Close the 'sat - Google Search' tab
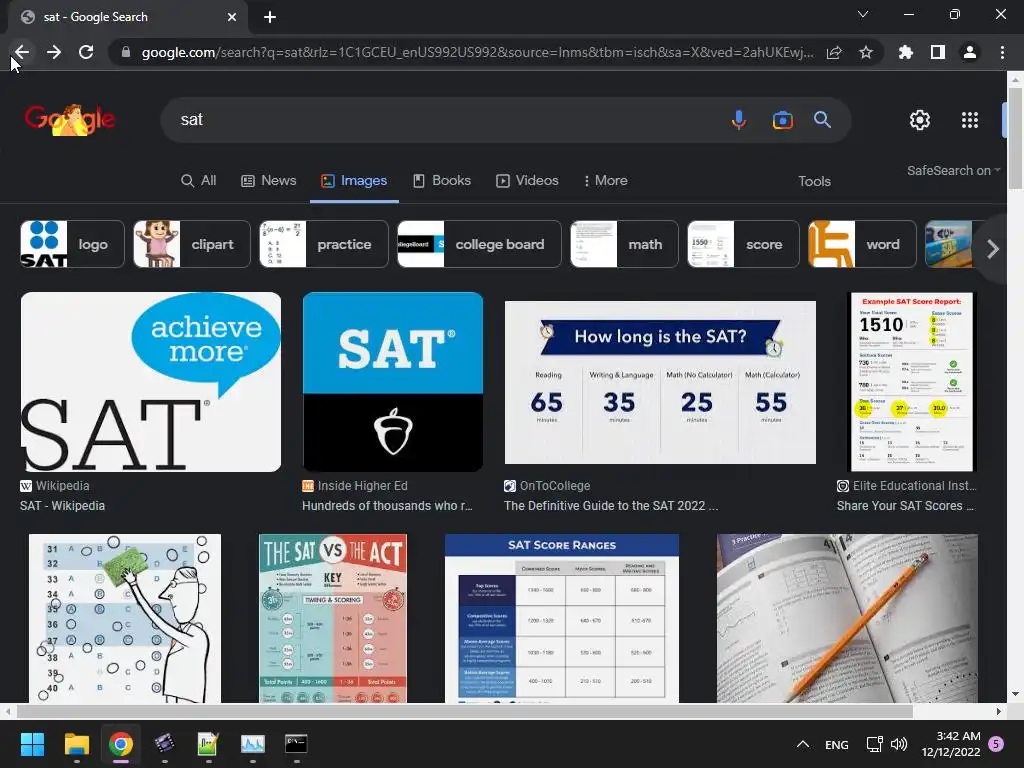 tap(232, 17)
